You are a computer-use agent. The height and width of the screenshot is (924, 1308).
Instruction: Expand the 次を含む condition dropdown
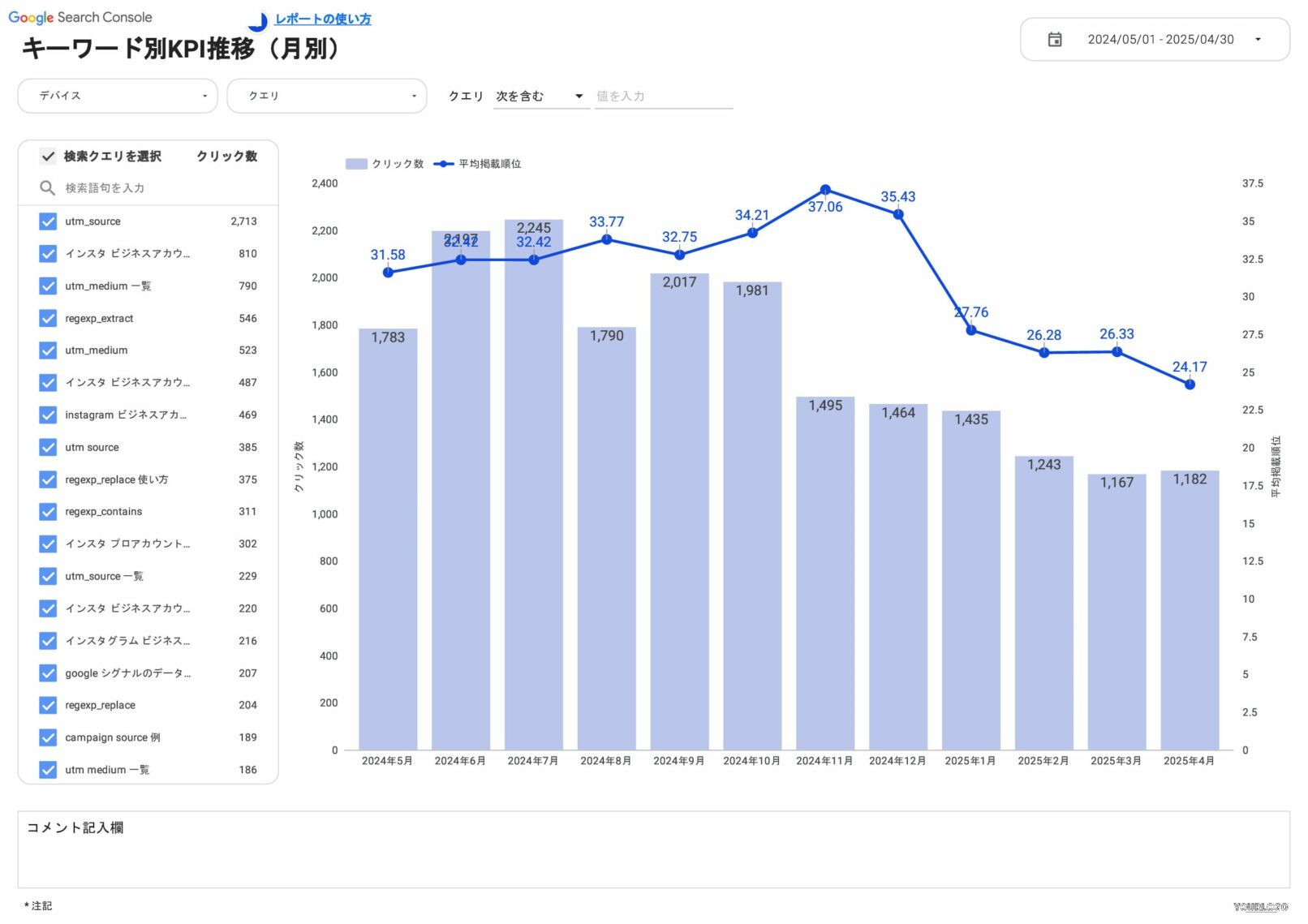540,97
